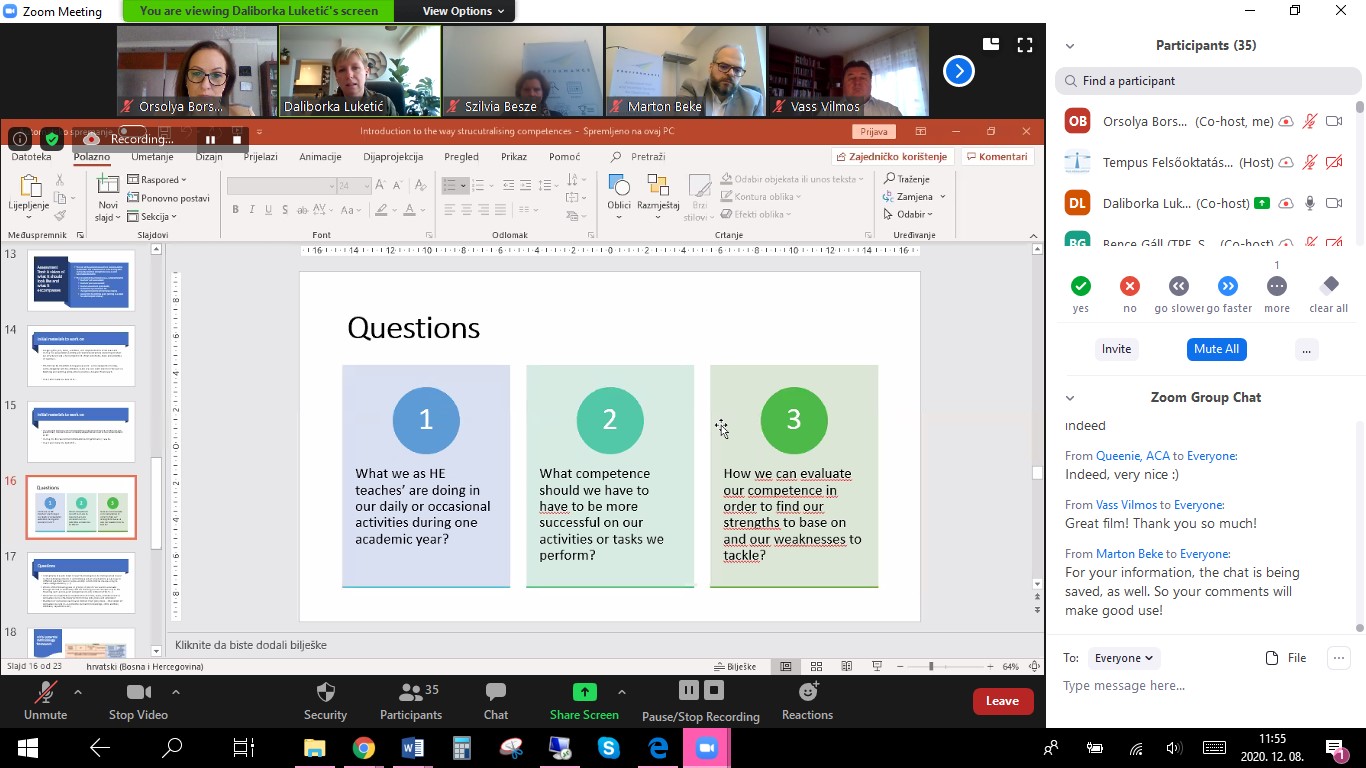Adjust the PowerPoint zoom slider
The image size is (1366, 768).
tap(931, 667)
